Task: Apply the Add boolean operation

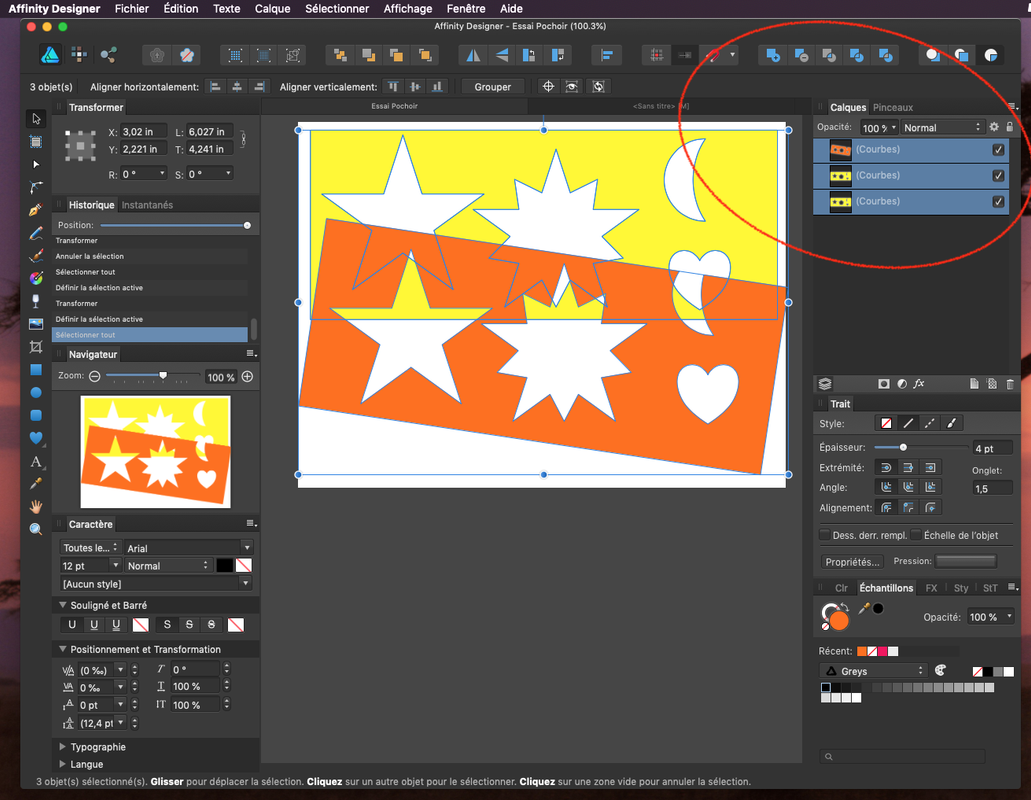Action: pos(773,55)
